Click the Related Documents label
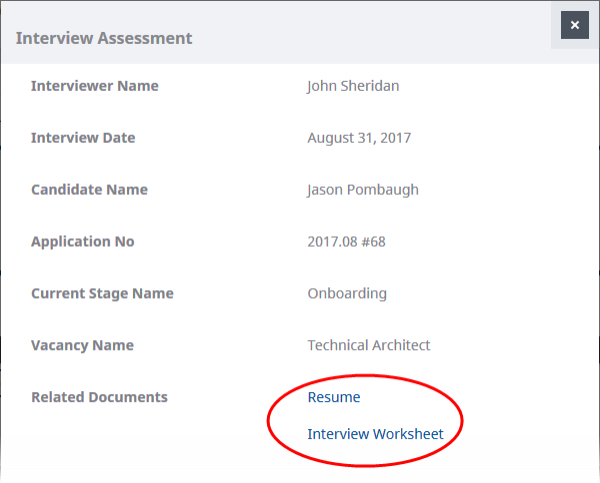600x483 pixels. (99, 397)
